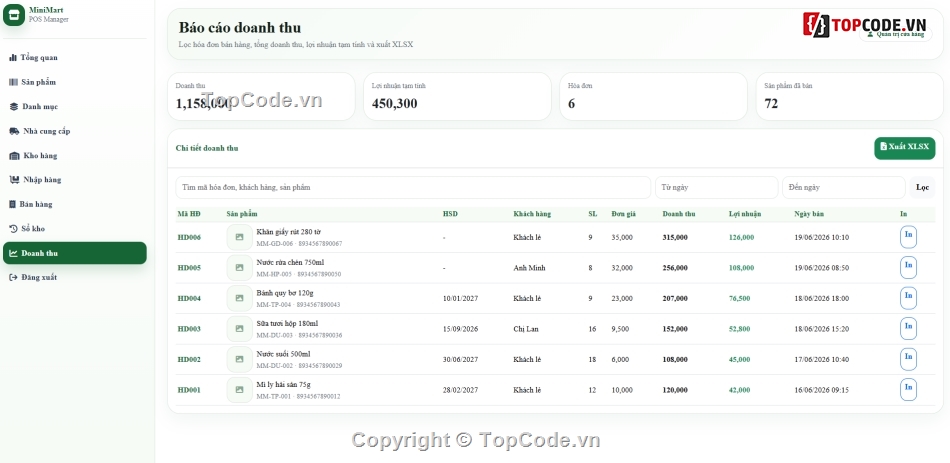Focus the invoice search input field
The height and width of the screenshot is (463, 950).
coord(413,187)
